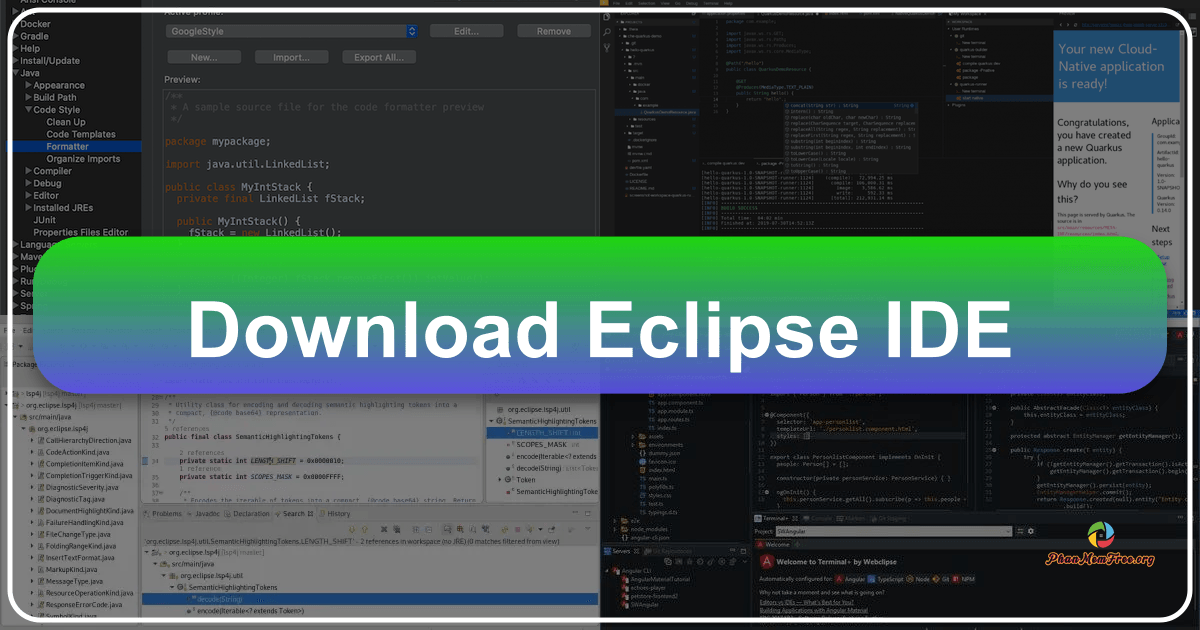Click the TypeScript icon in the Welcome message

click(x=872, y=578)
